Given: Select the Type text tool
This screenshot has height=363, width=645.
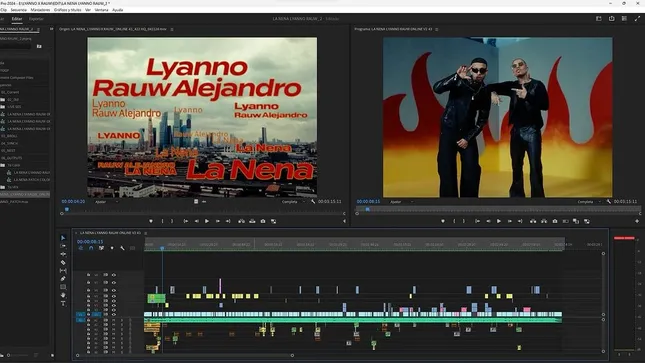Looking at the screenshot, I should click(63, 304).
